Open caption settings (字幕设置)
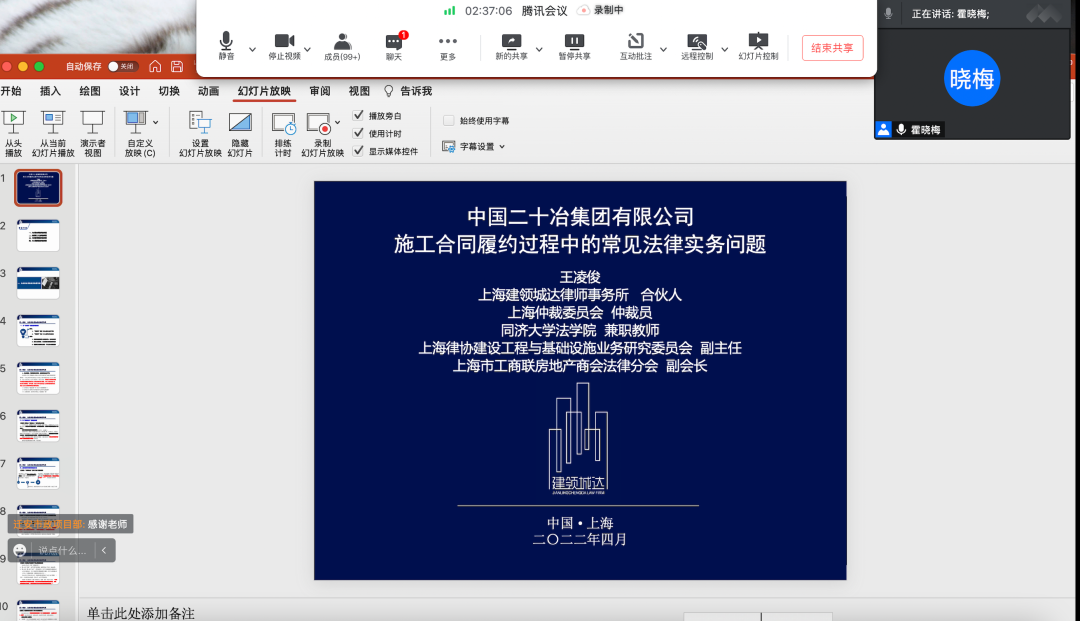The width and height of the screenshot is (1080, 621). 473,147
